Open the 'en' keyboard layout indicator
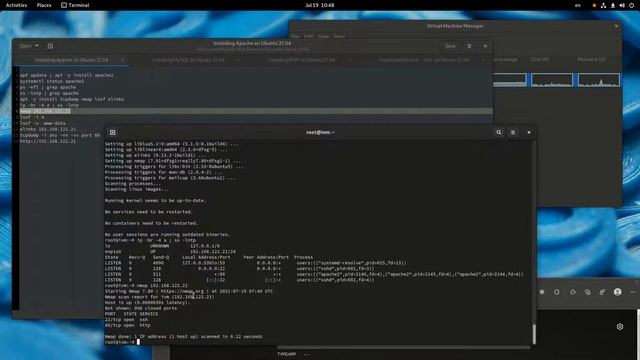 click(578, 5)
